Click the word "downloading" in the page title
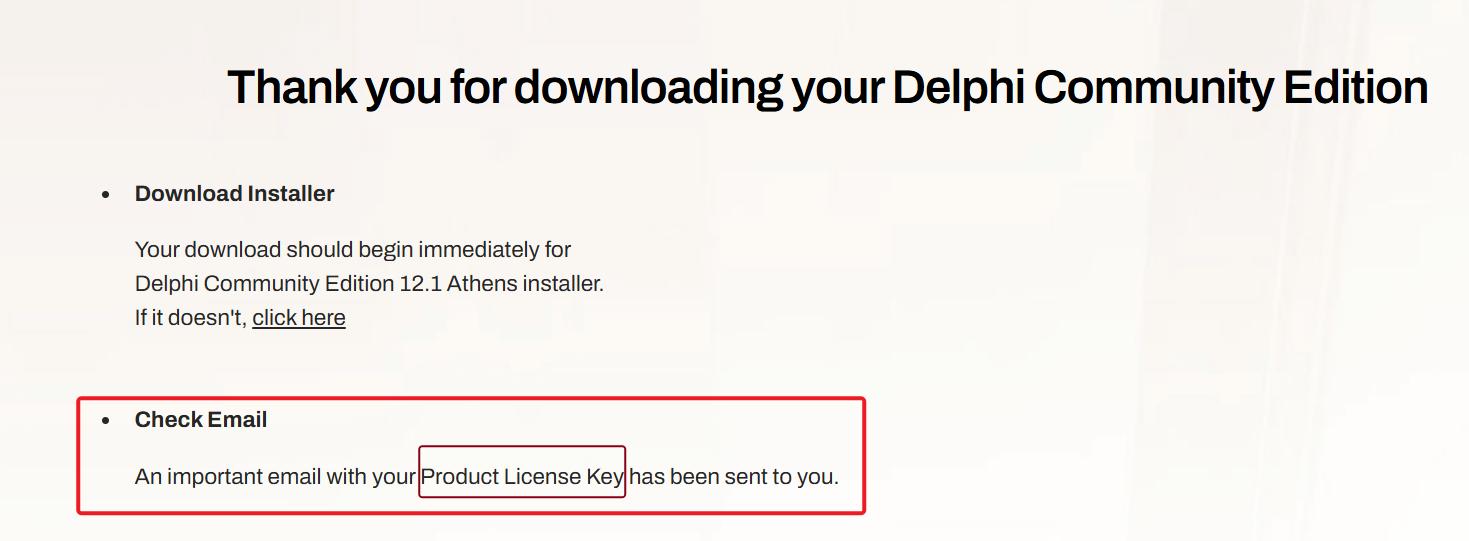Viewport: 1469px width, 541px height. click(648, 88)
